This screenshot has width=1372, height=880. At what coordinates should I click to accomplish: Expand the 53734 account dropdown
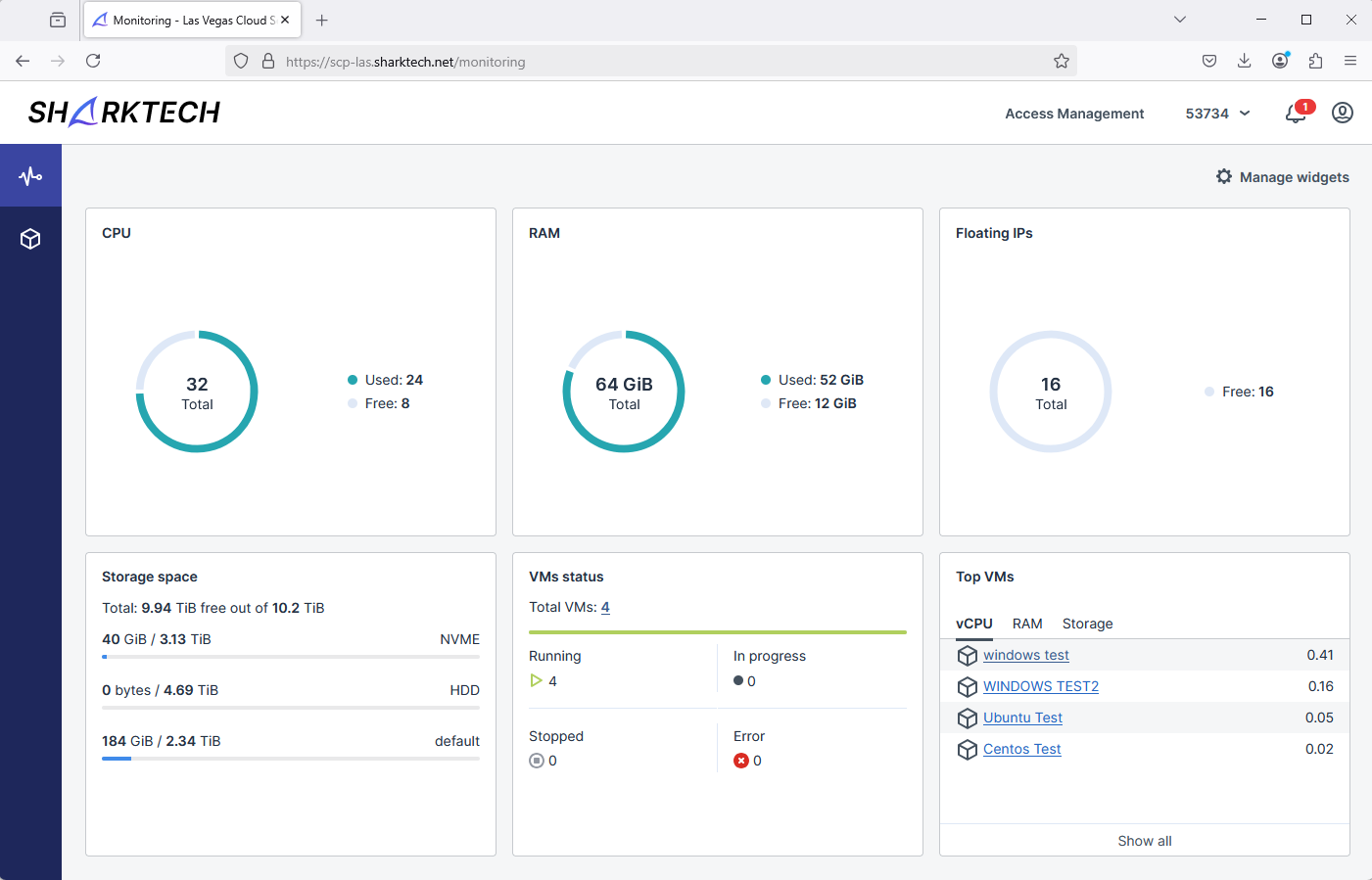click(x=1216, y=114)
